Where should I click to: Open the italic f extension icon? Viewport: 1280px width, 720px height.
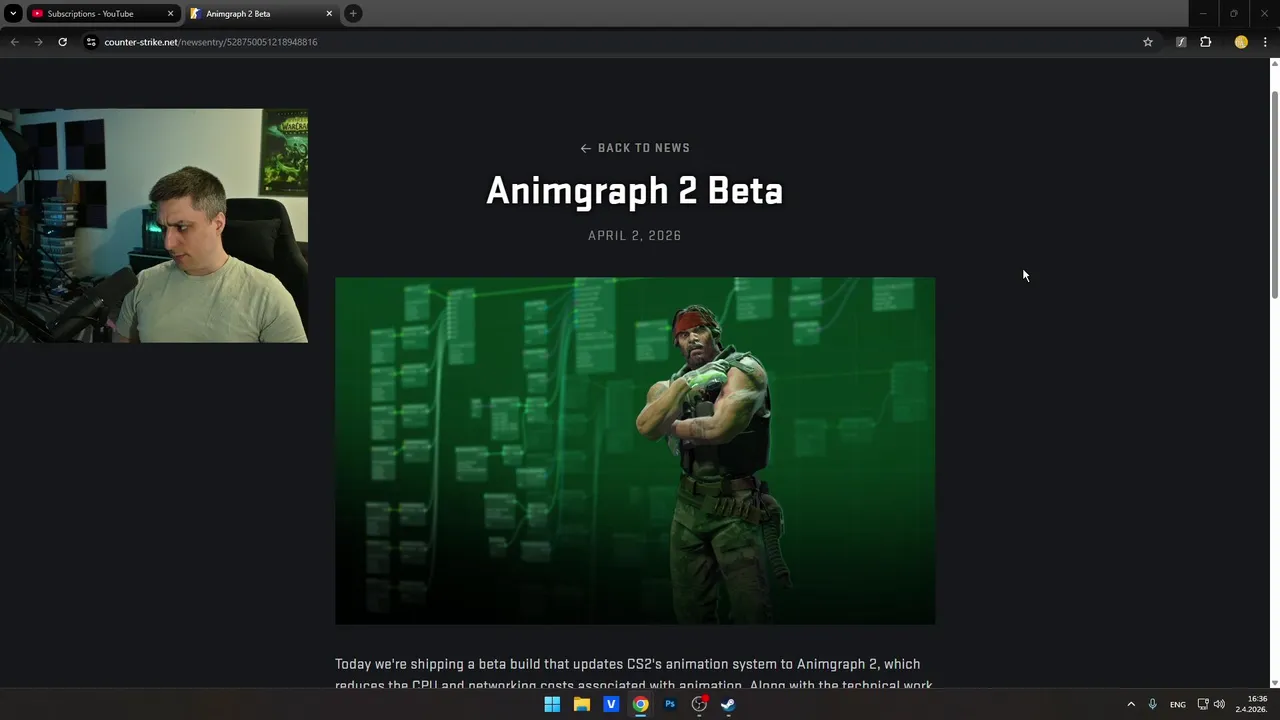pos(1181,42)
